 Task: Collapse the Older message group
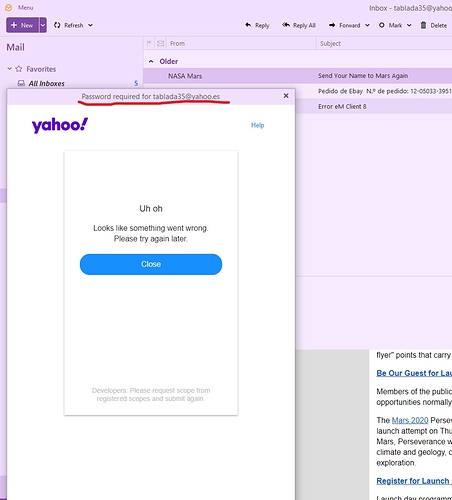click(151, 61)
